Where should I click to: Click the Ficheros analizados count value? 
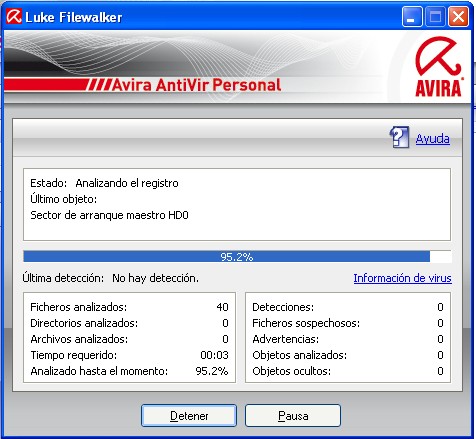point(222,307)
